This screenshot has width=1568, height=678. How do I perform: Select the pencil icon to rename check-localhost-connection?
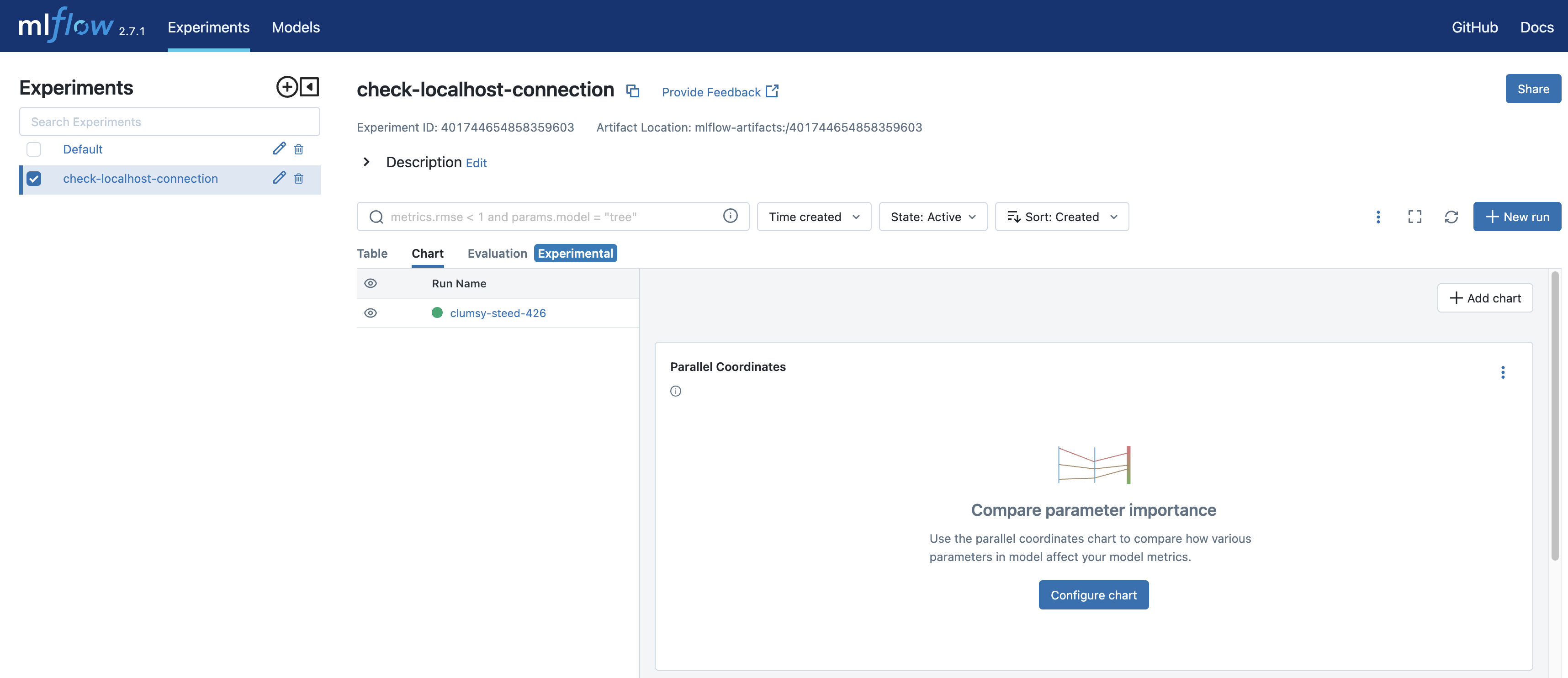pyautogui.click(x=280, y=178)
